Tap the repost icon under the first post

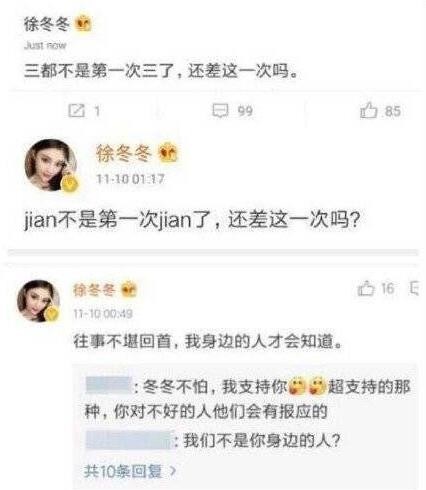tap(76, 110)
